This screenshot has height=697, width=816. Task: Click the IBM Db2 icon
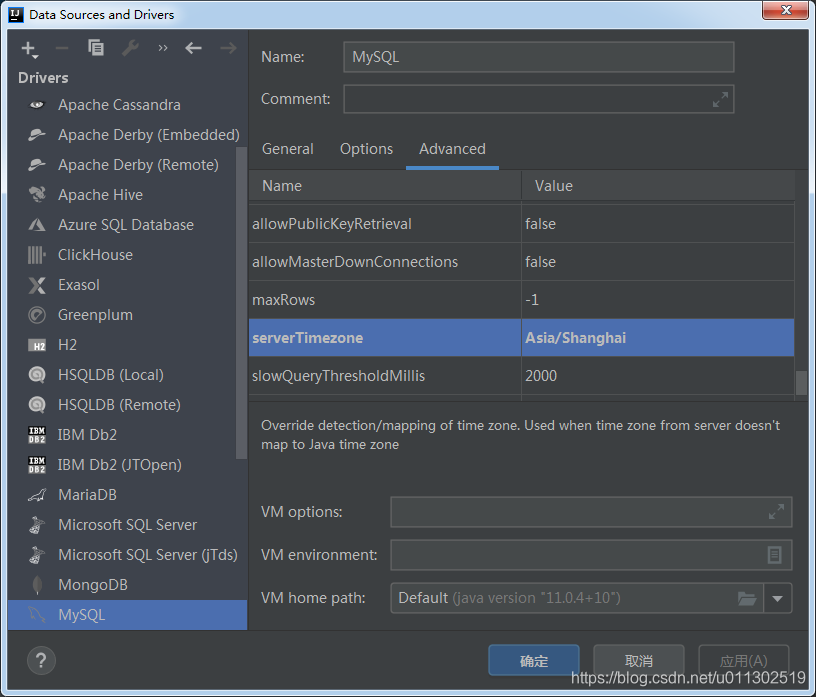pos(37,435)
